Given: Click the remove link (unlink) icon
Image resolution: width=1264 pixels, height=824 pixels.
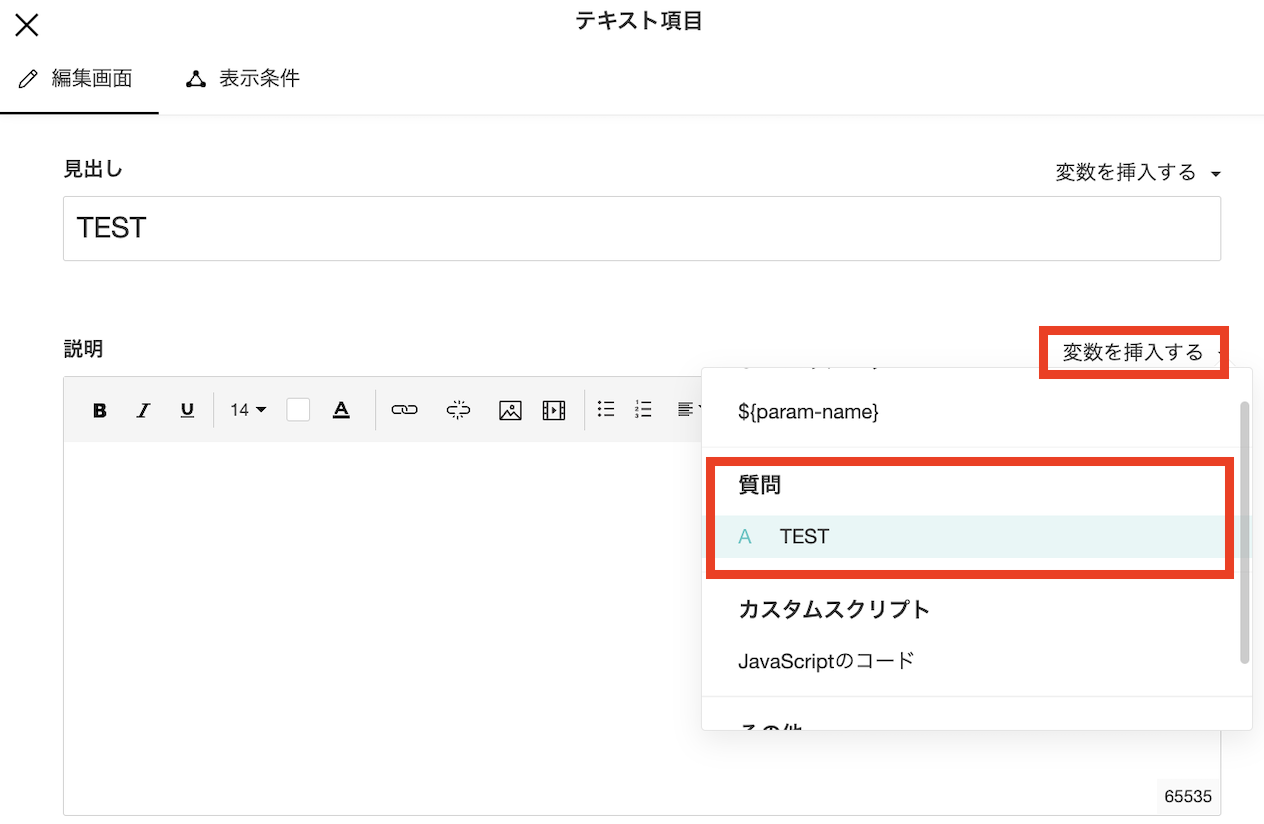Looking at the screenshot, I should (x=458, y=410).
